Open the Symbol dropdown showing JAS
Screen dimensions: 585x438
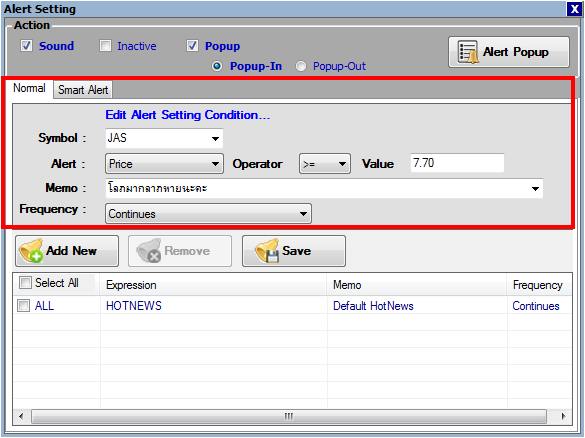pyautogui.click(x=165, y=138)
